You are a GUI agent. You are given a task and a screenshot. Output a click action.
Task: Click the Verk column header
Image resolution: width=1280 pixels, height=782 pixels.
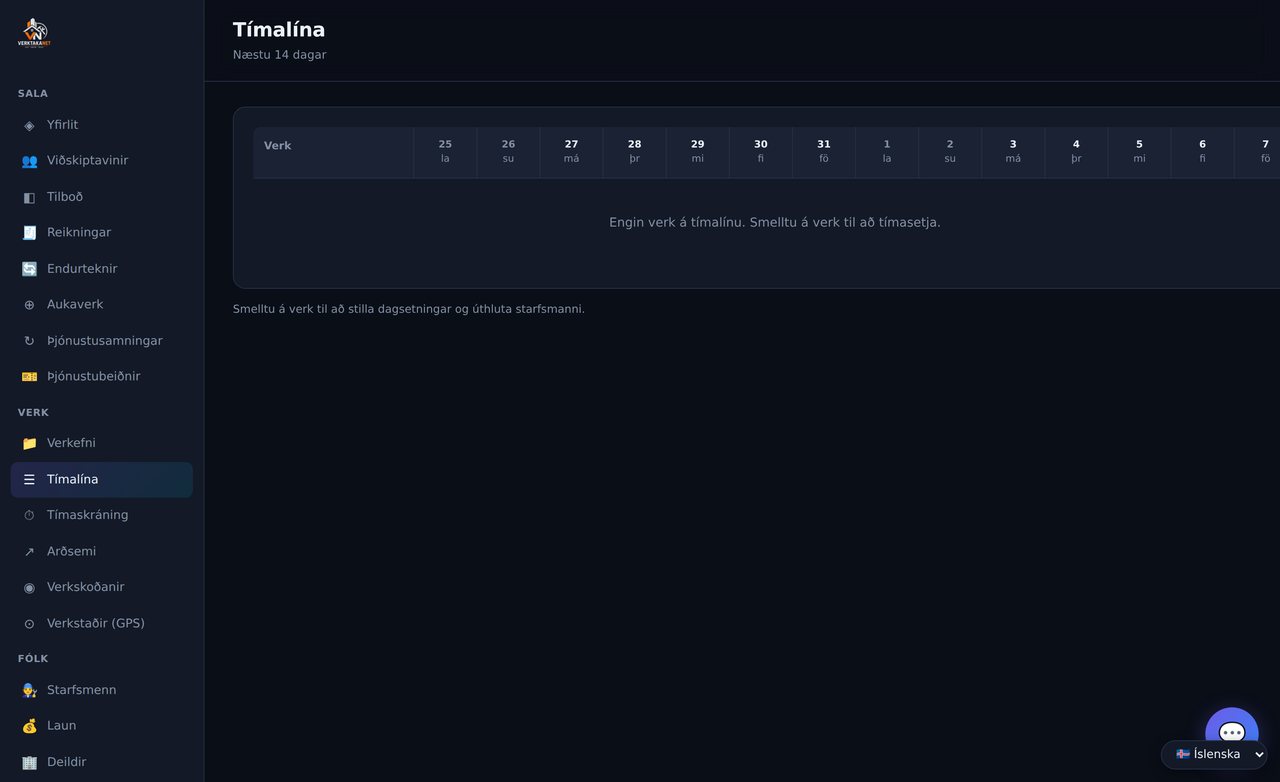click(333, 152)
